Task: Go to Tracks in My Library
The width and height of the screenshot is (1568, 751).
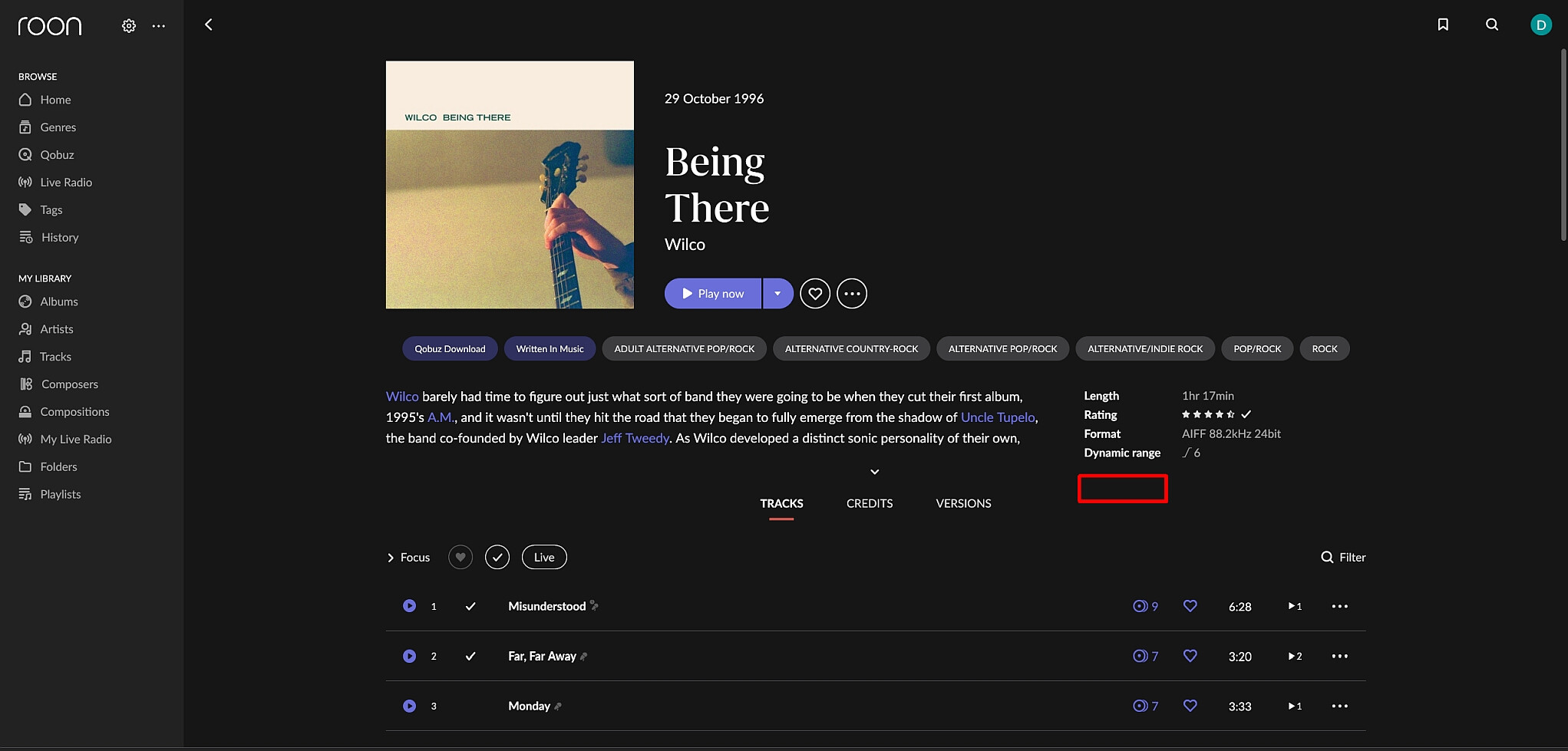Action: coord(55,357)
